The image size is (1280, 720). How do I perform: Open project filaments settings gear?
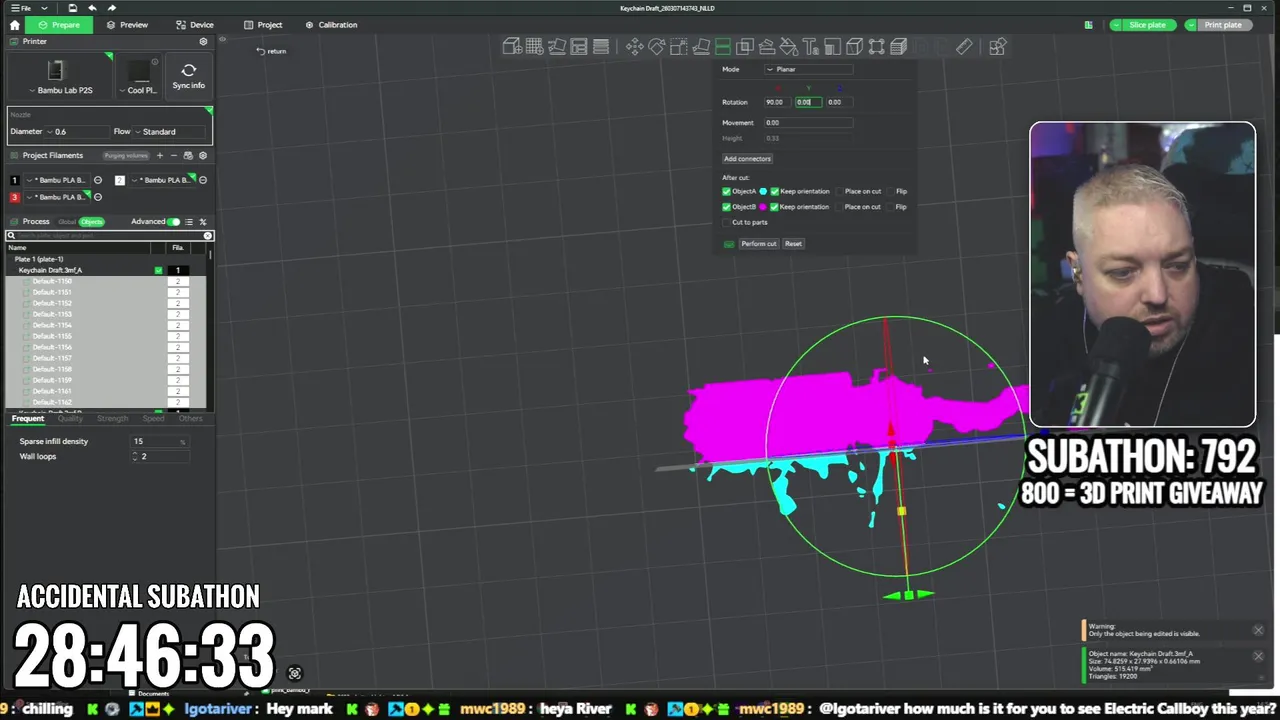coord(203,155)
